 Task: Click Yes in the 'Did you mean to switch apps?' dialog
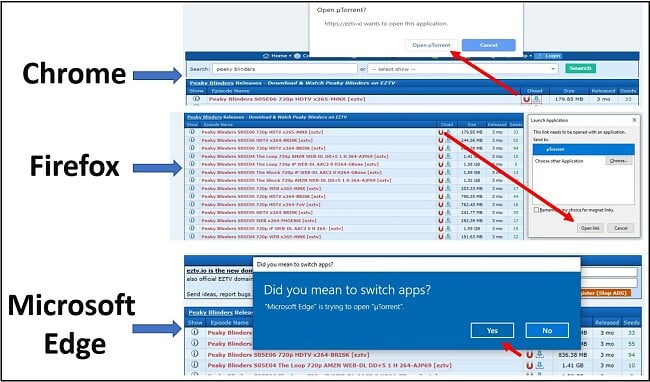pos(492,331)
